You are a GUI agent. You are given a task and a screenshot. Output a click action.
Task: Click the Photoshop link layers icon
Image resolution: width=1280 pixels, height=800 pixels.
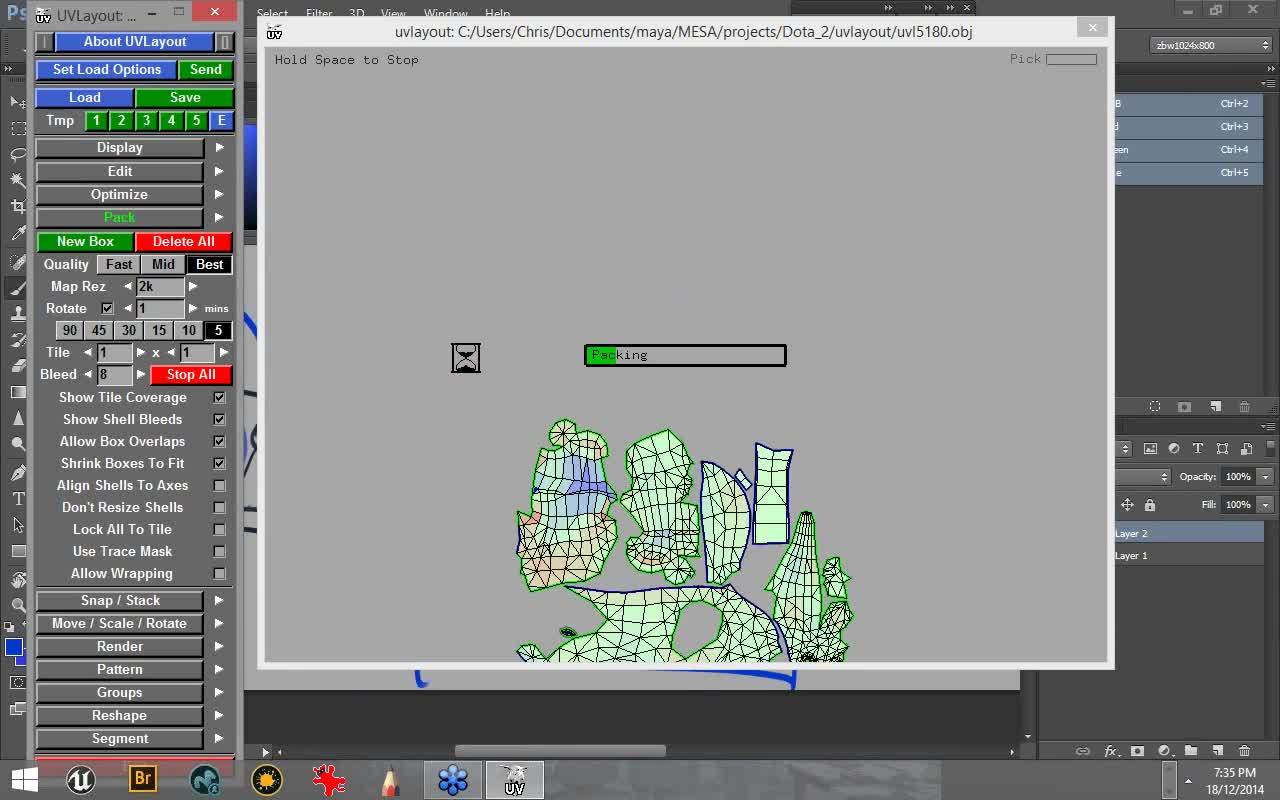(1083, 751)
